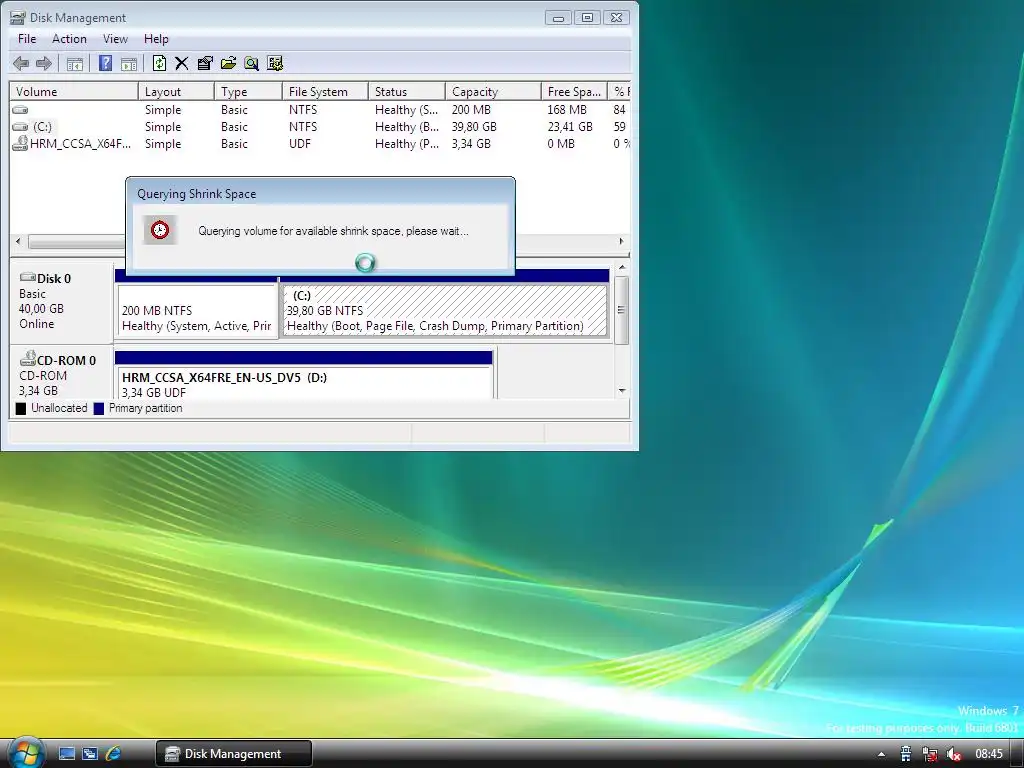This screenshot has width=1024, height=768.
Task: Click the Querying Shrink Space dialog title
Action: (197, 194)
